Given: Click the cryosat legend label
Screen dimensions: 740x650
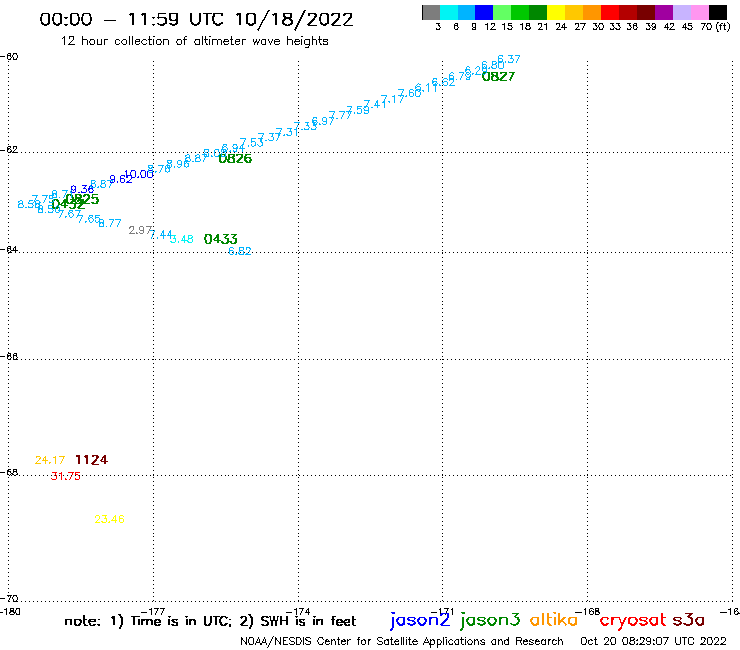Looking at the screenshot, I should (633, 621).
